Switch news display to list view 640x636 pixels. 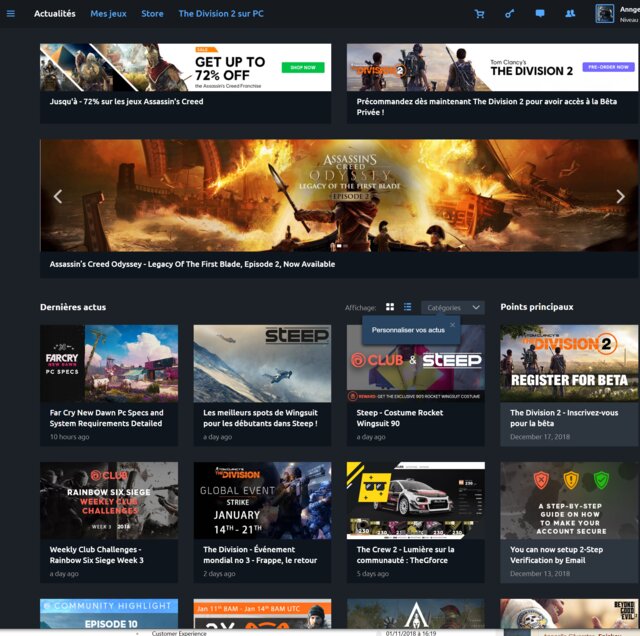[407, 307]
